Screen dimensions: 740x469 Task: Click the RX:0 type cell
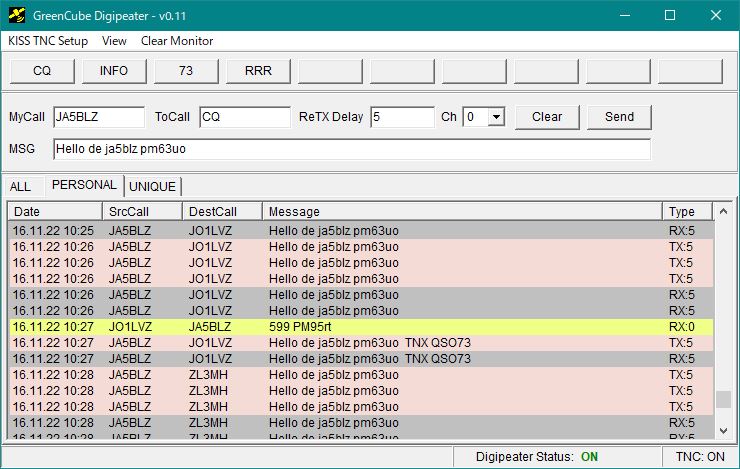point(681,327)
